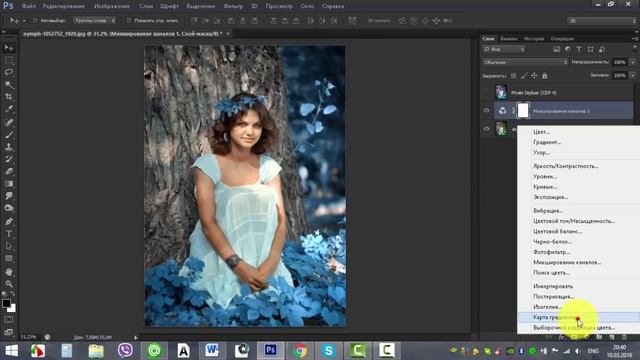Click the fill 100% field
Screen dimensions: 640x360
pos(620,76)
